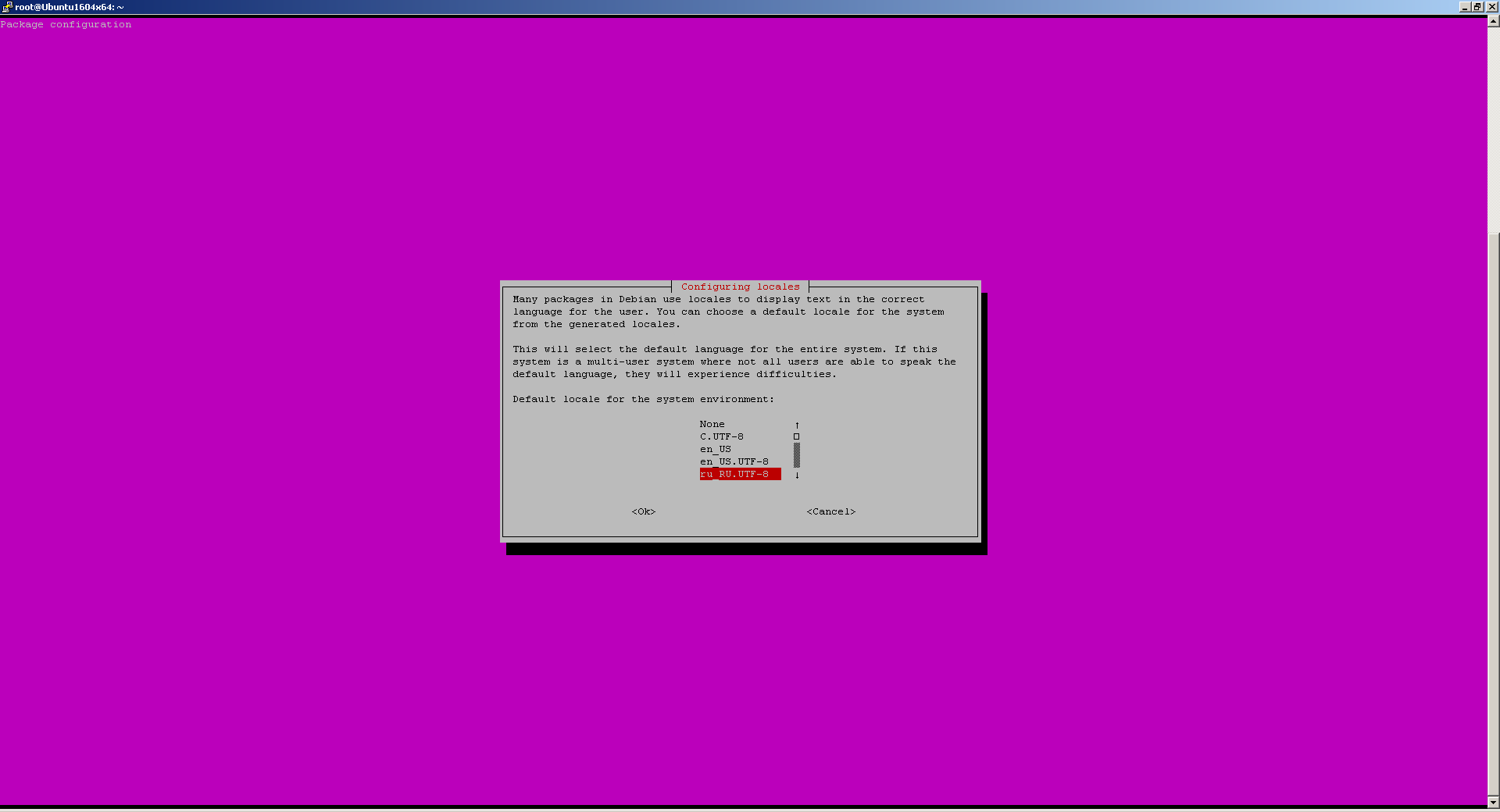Click the locale list scroll-up arrow
The image size is (1500, 812).
coord(797,425)
